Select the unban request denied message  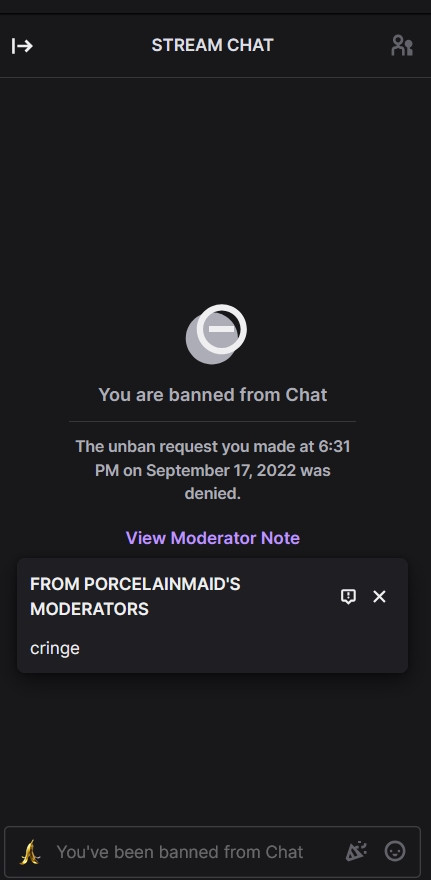click(213, 470)
